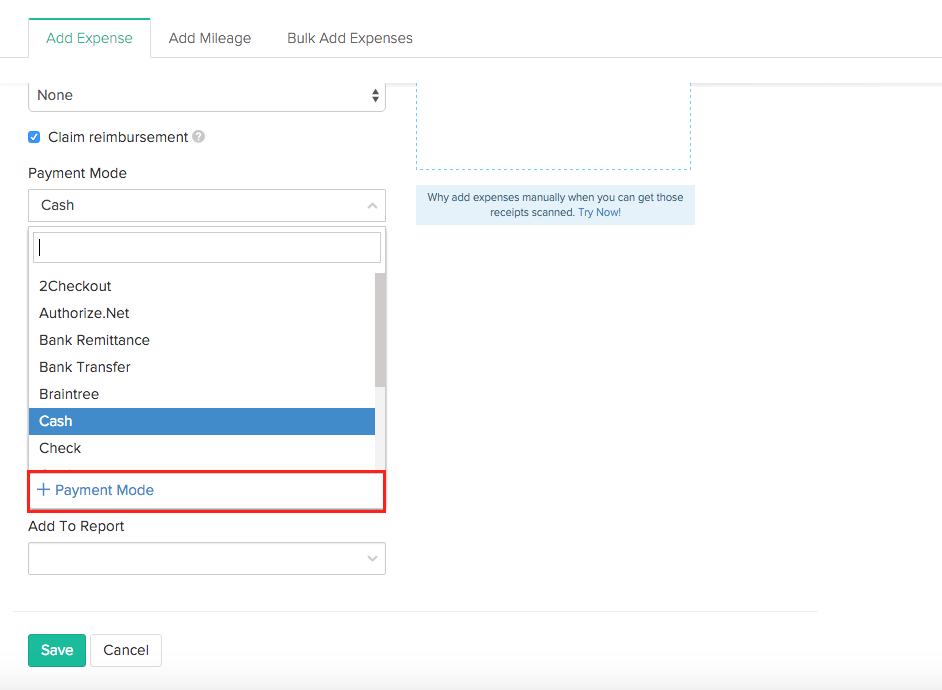
Task: Click the help icon beside Claim reimbursement
Action: pos(198,137)
